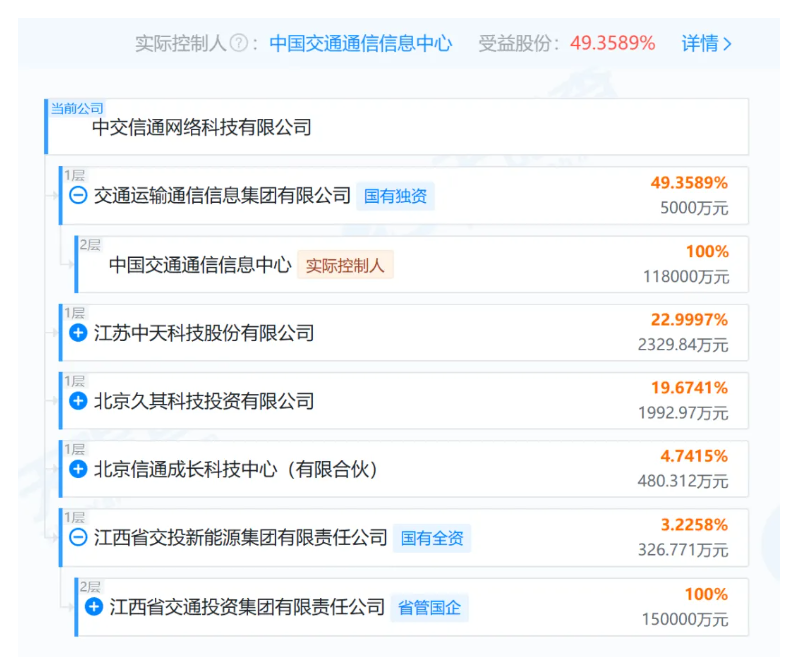Image resolution: width=802 pixels, height=657 pixels.
Task: Click the 省管国企 tag
Action: coord(430,607)
